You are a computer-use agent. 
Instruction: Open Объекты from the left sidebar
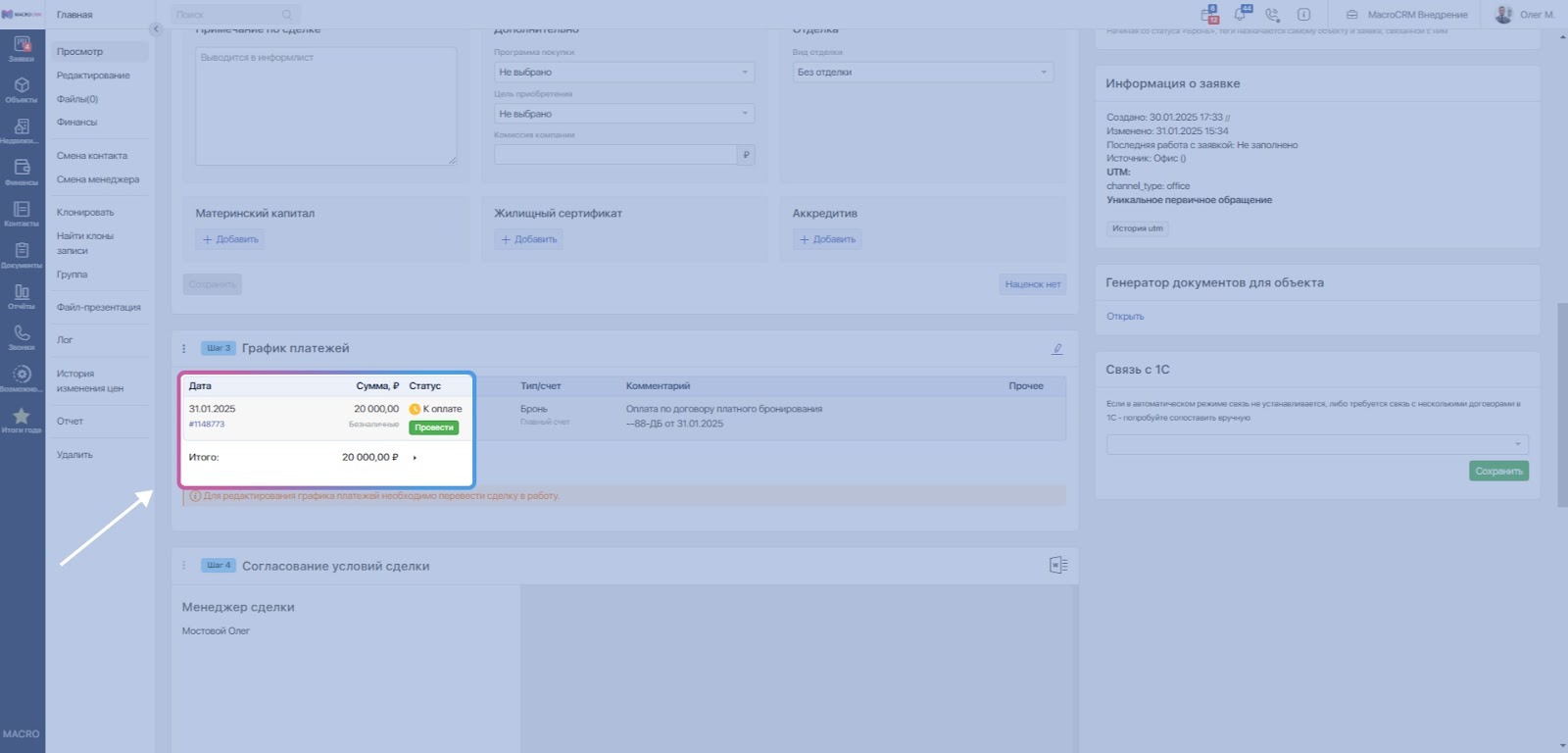pos(22,89)
